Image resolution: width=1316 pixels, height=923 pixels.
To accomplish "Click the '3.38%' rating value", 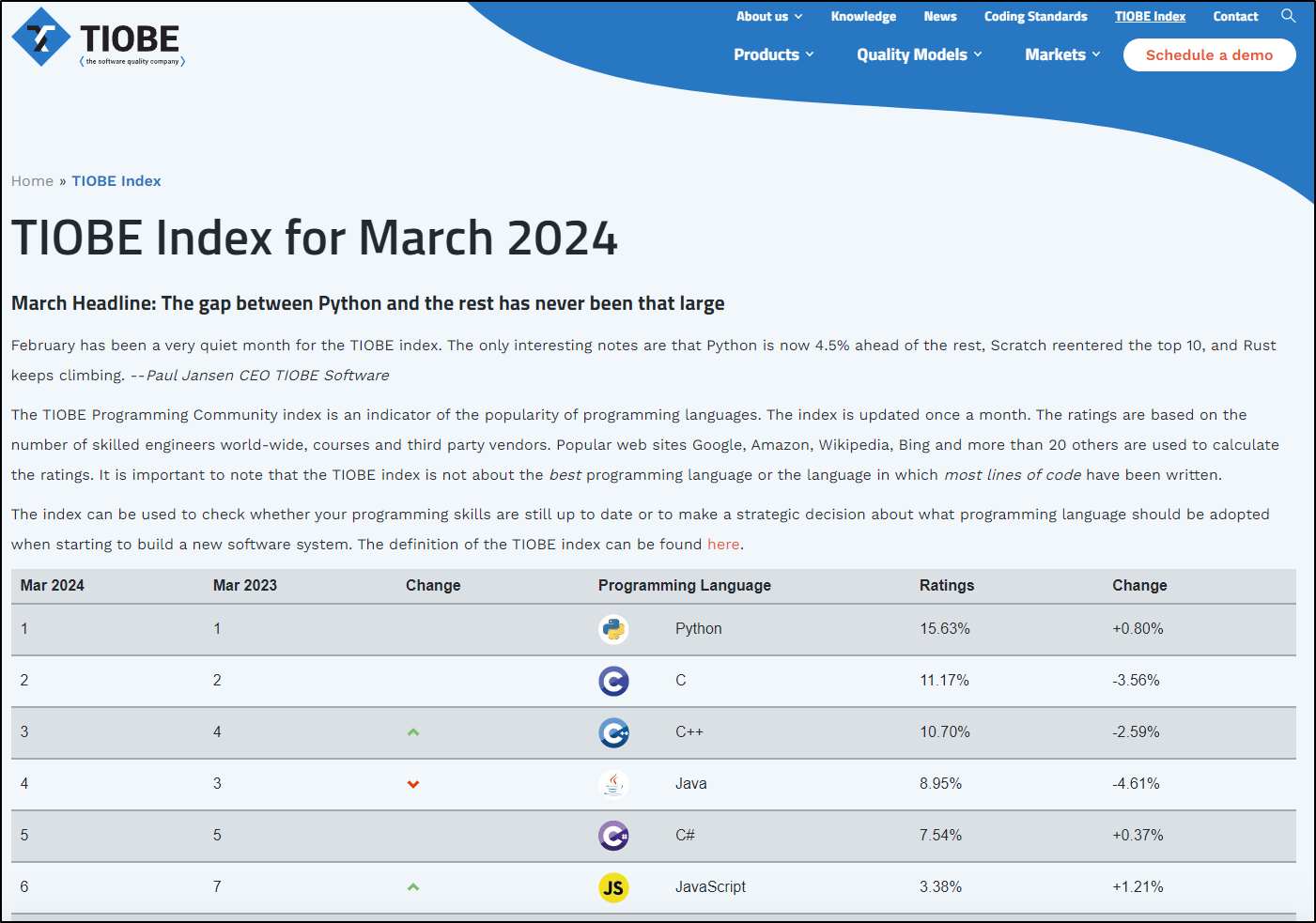I will [x=940, y=886].
